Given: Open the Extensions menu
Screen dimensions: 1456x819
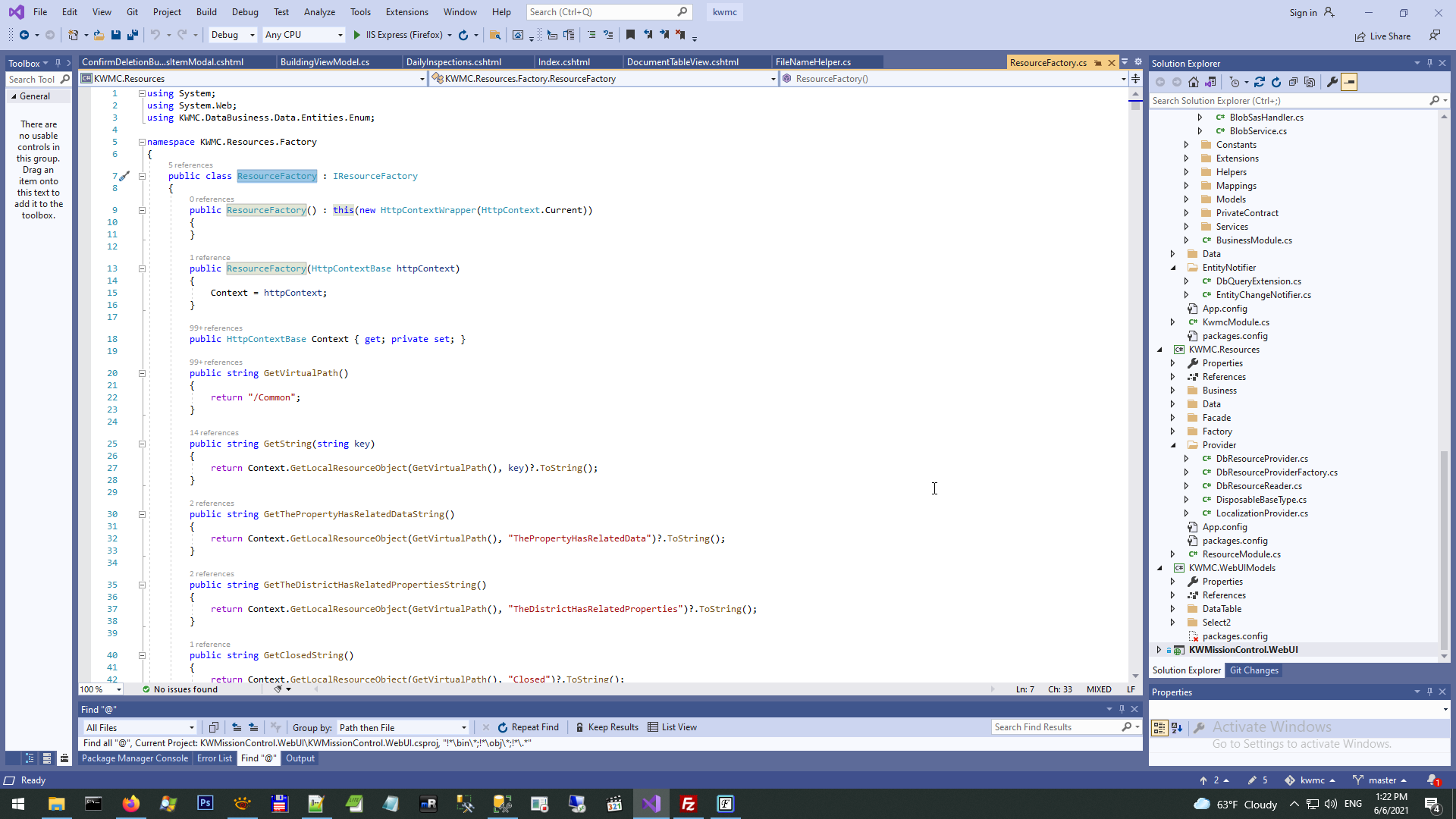Looking at the screenshot, I should tap(406, 12).
